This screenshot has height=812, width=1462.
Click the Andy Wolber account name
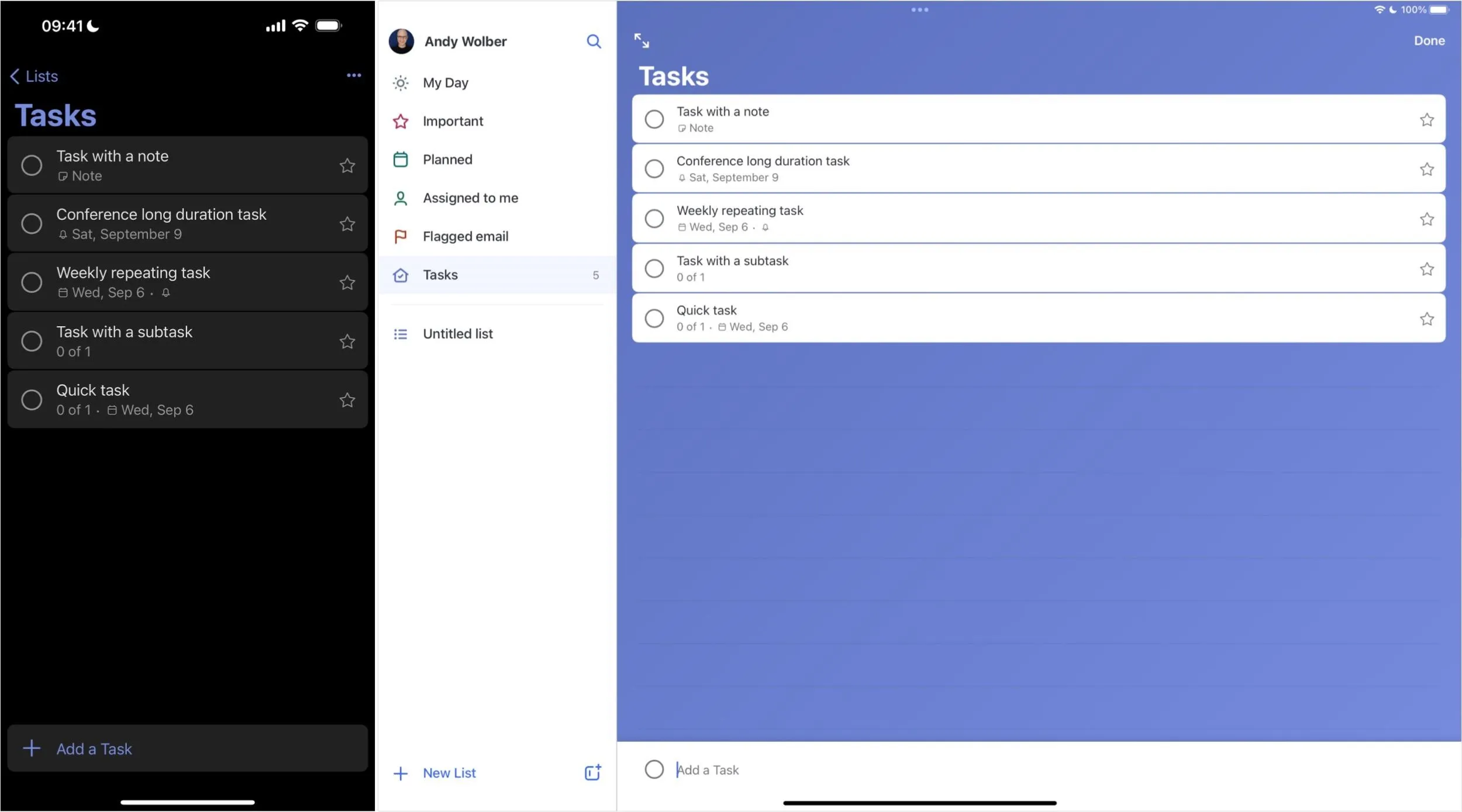(x=466, y=42)
